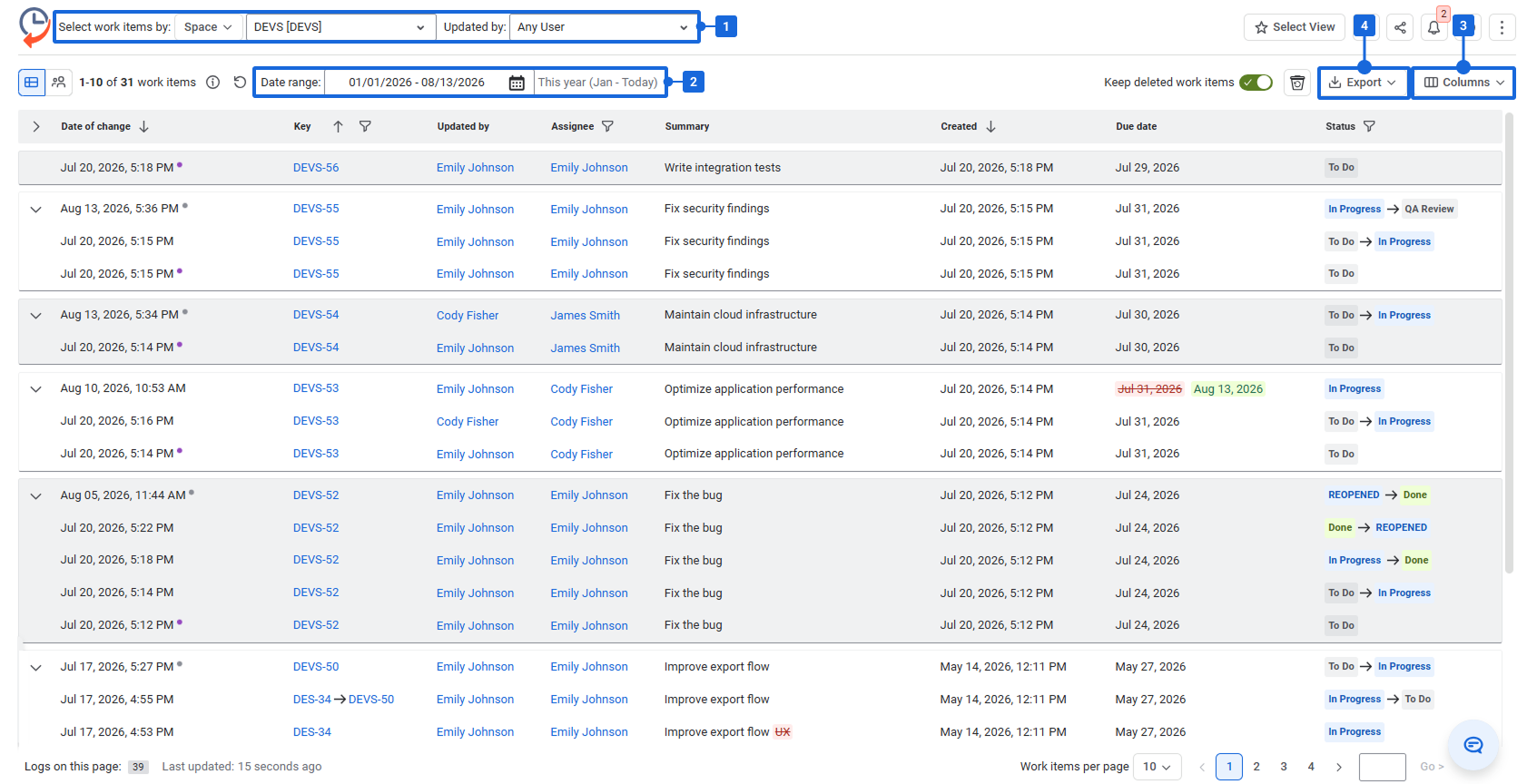
Task: Open the Key column filter icon
Action: 365,127
